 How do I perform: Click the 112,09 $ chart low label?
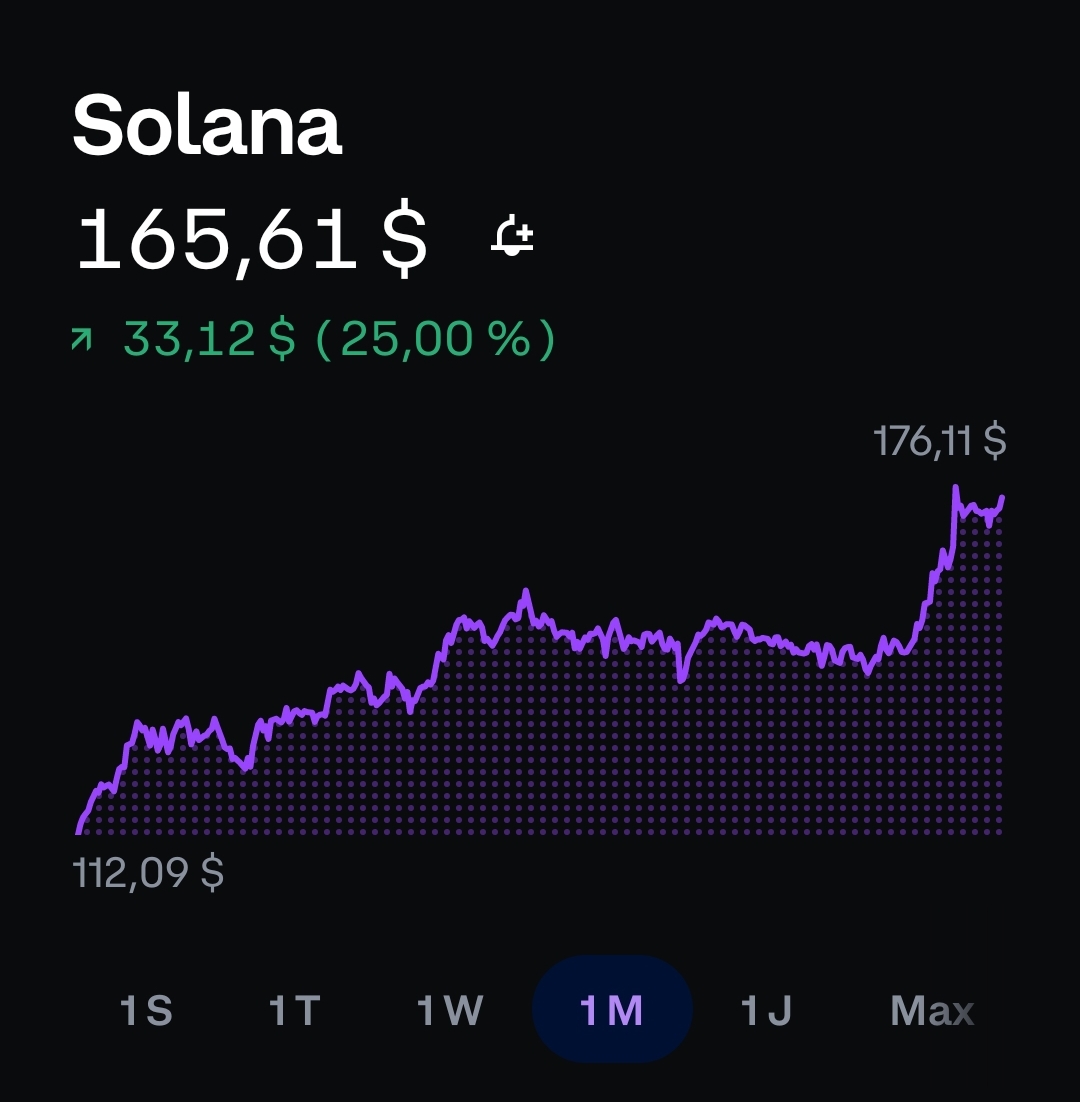tap(148, 873)
